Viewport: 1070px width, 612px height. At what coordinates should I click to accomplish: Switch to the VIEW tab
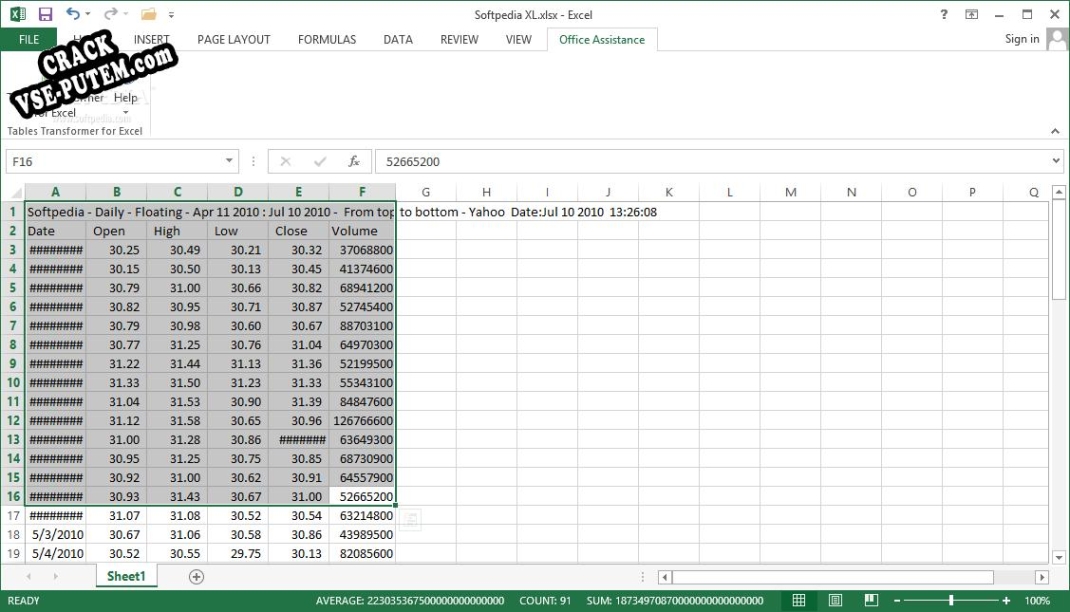519,40
